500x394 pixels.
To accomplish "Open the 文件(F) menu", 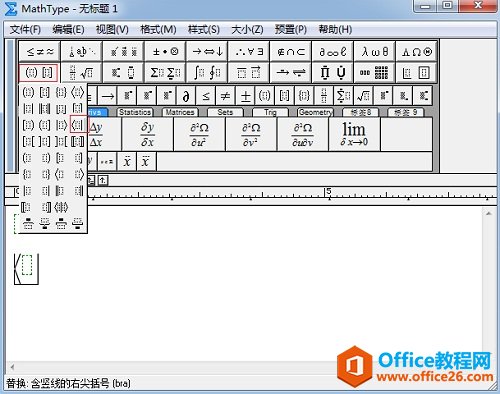I will [25, 30].
